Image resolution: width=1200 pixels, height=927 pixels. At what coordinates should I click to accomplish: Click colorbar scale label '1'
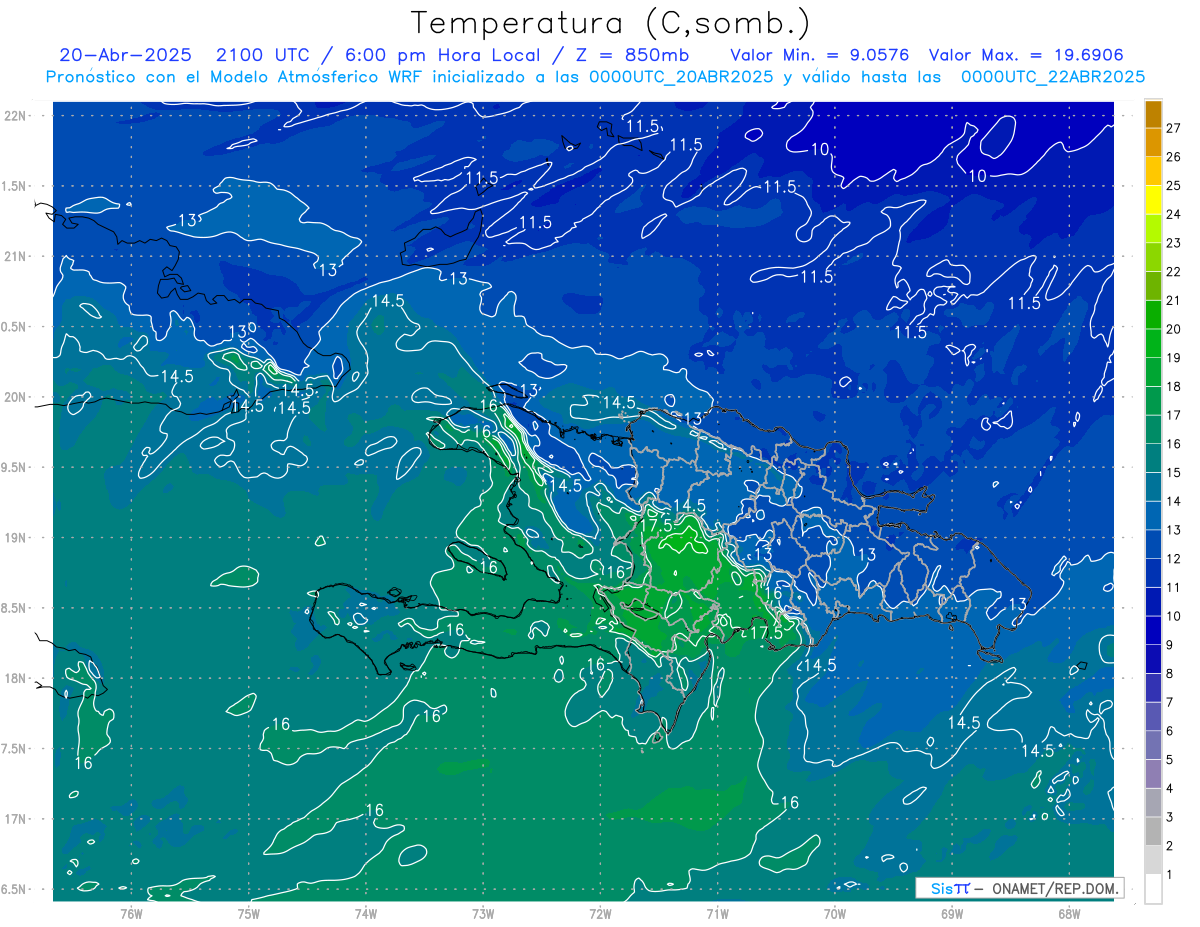(1170, 875)
